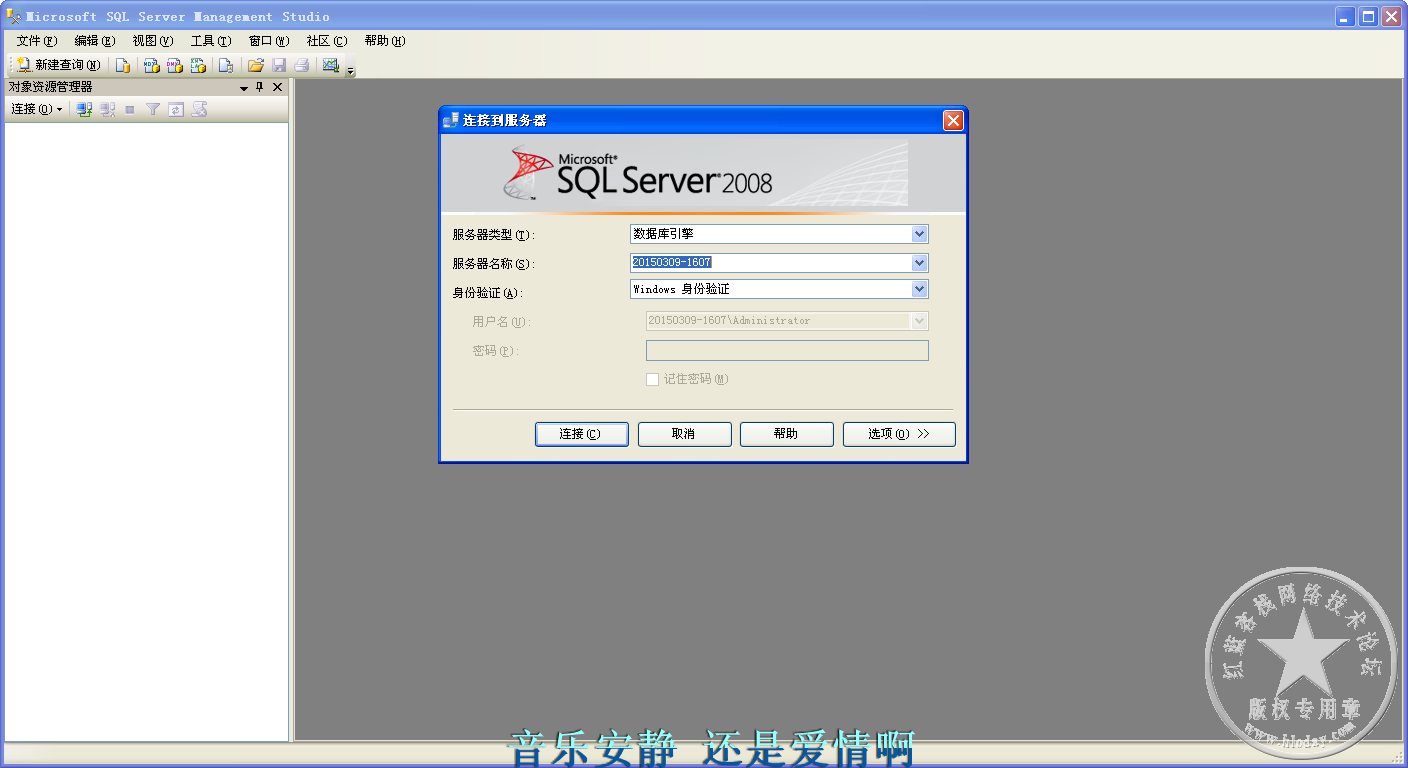1408x768 pixels.
Task: Open the 社区(C) menu
Action: [x=327, y=41]
